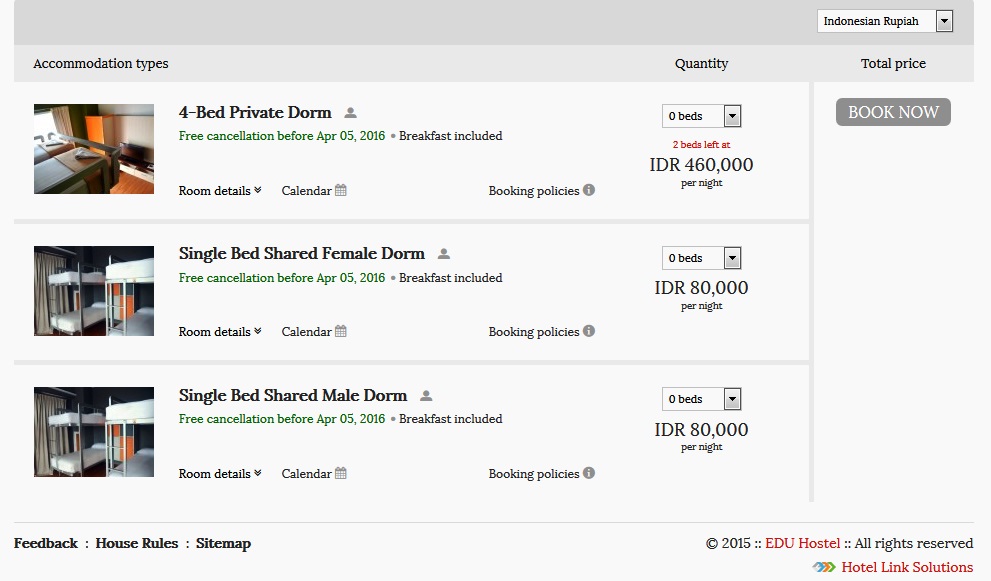The height and width of the screenshot is (581, 991).
Task: Click info icon beside 4-Bed Private Dorm policies
Action: [589, 190]
